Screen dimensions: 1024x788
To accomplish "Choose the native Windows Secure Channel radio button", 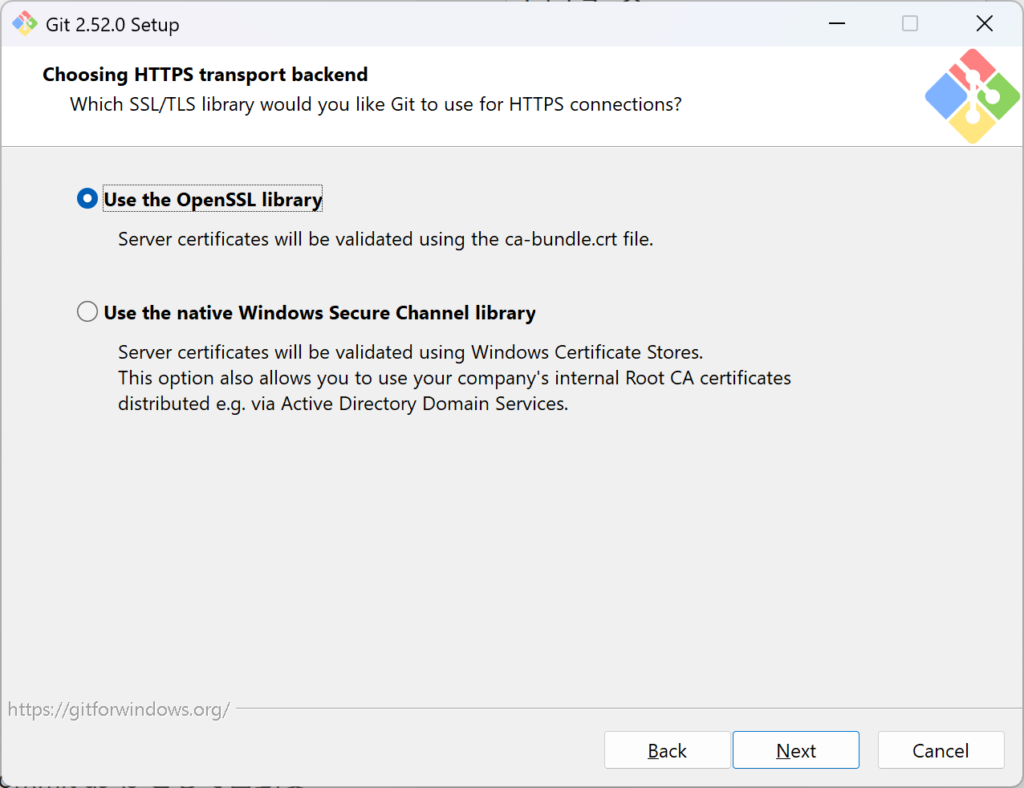I will tap(88, 313).
